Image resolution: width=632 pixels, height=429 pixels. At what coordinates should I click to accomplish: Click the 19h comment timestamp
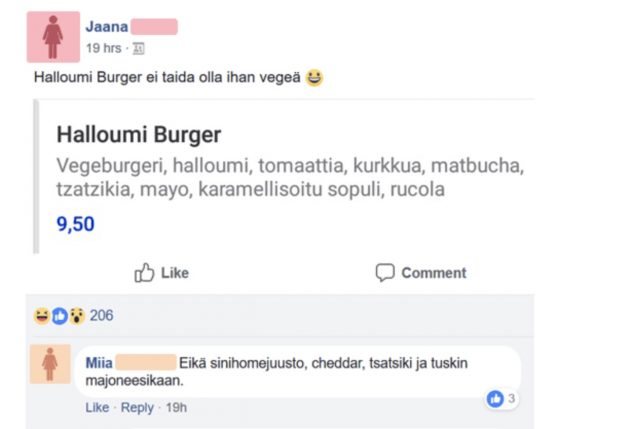tap(175, 408)
